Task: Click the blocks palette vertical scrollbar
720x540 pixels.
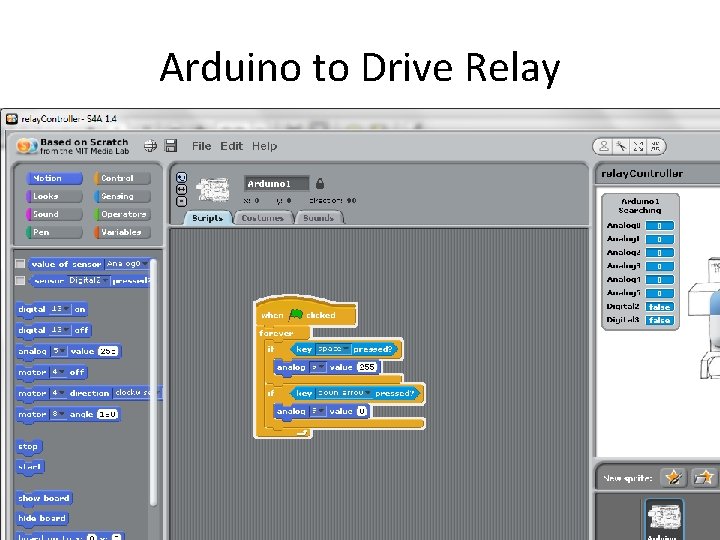Action: point(153,381)
